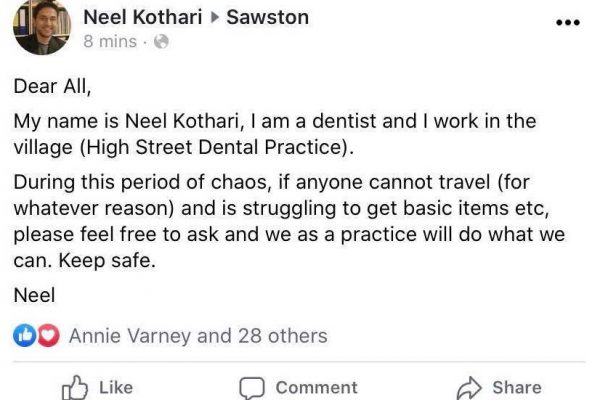The width and height of the screenshot is (600, 400).
Task: View reactions from Annie Varney and 28 others
Action: point(198,336)
